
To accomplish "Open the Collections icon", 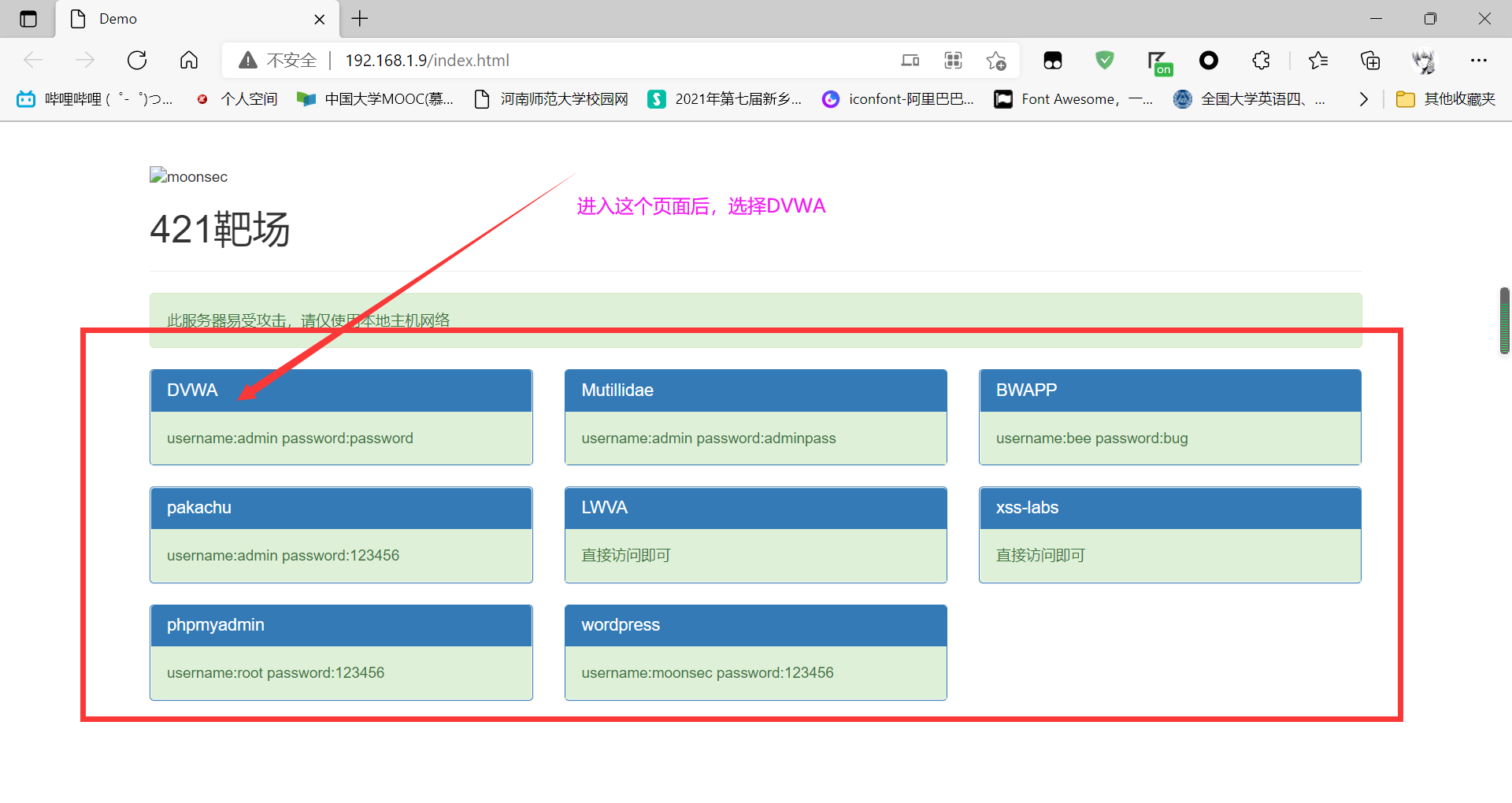I will 1370,60.
